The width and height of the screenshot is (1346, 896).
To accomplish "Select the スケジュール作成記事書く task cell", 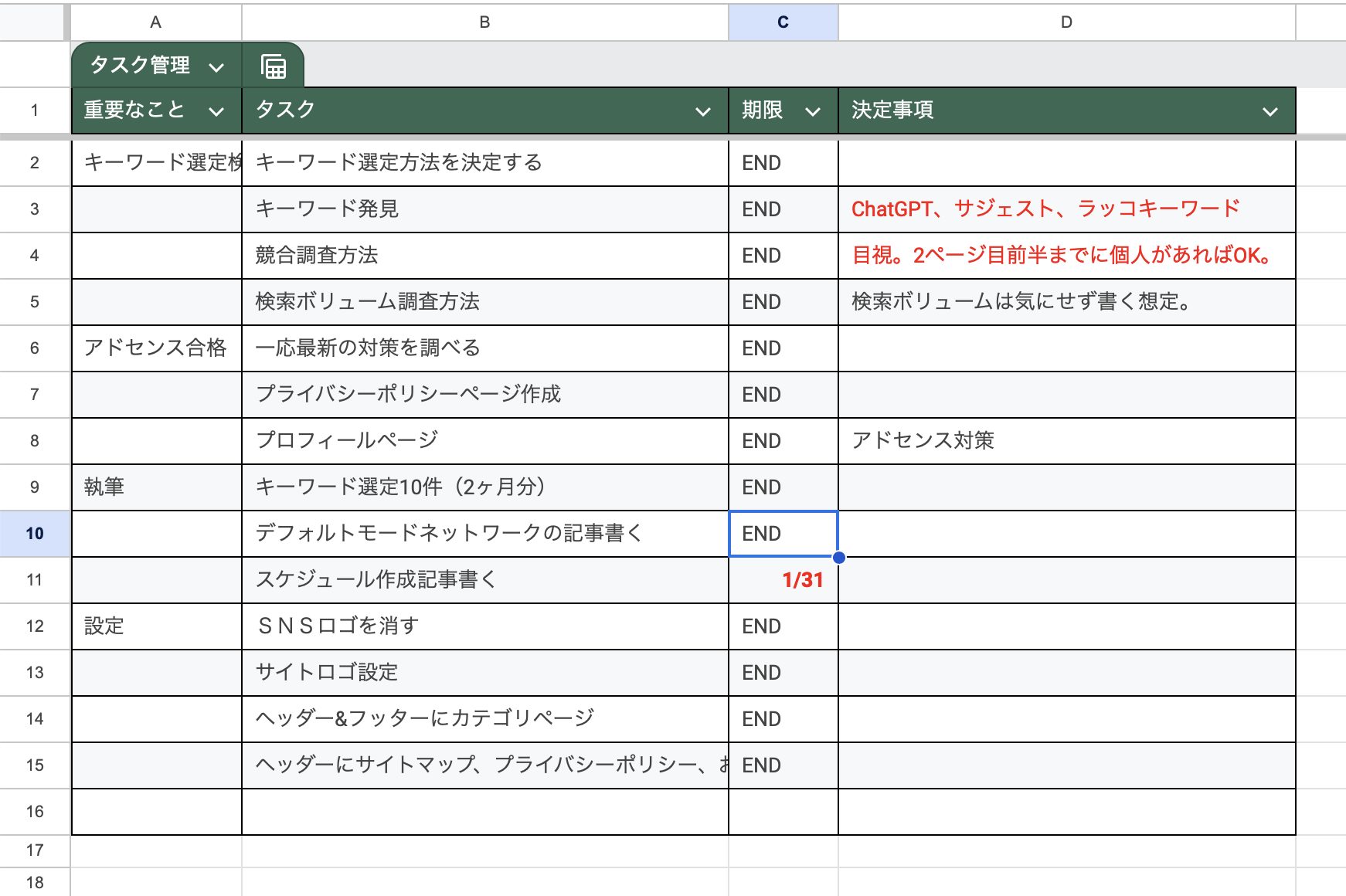I will pos(485,579).
